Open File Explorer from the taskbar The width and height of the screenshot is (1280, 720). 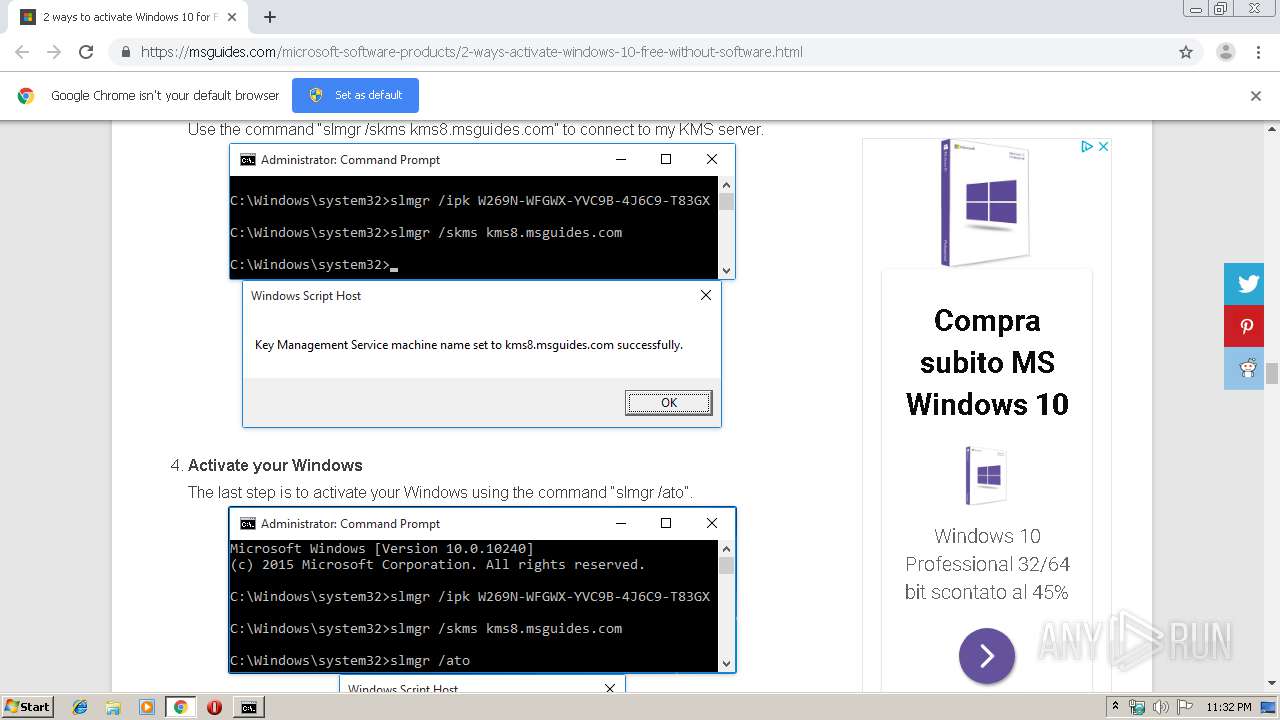coord(113,707)
